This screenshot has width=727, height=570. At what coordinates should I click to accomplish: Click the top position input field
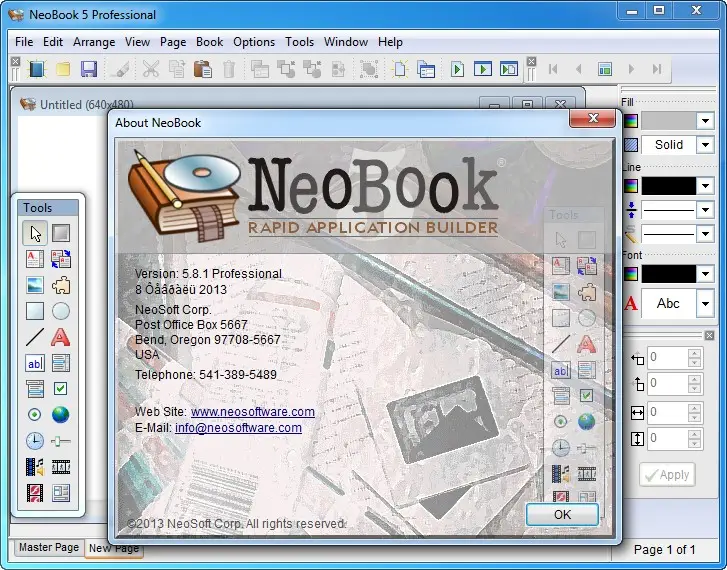point(668,384)
